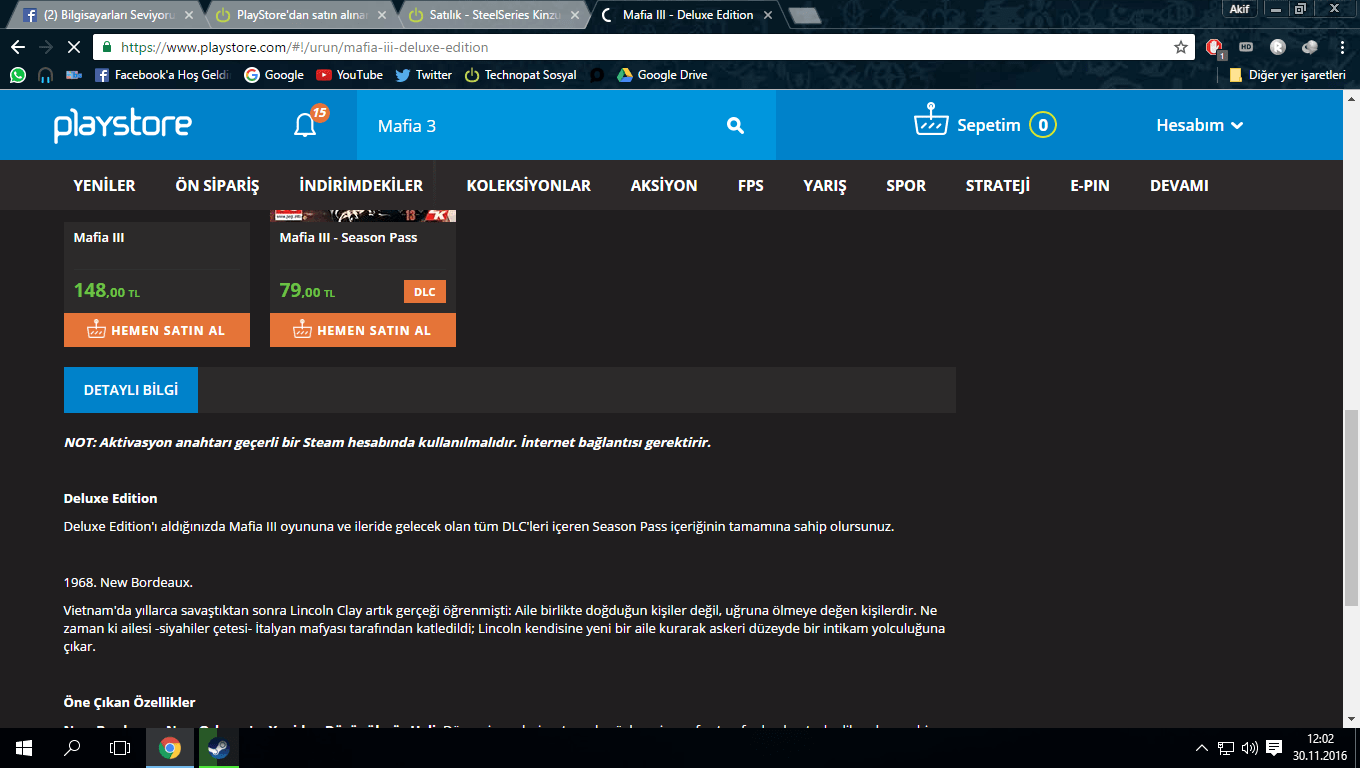
Task: Open a new browser tab
Action: point(804,15)
